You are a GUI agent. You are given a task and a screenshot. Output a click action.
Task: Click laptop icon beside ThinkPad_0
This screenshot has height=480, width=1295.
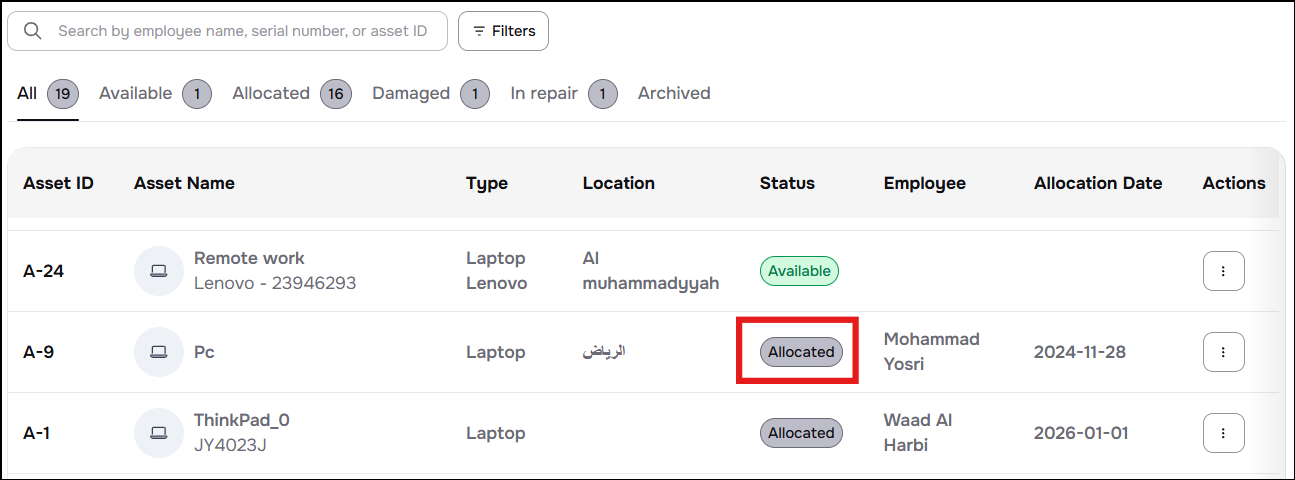click(158, 433)
